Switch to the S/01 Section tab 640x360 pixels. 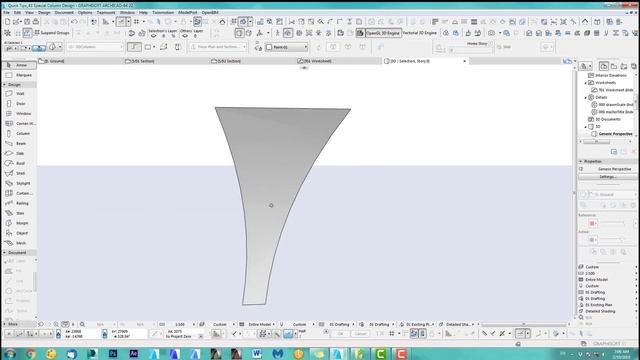pos(166,61)
